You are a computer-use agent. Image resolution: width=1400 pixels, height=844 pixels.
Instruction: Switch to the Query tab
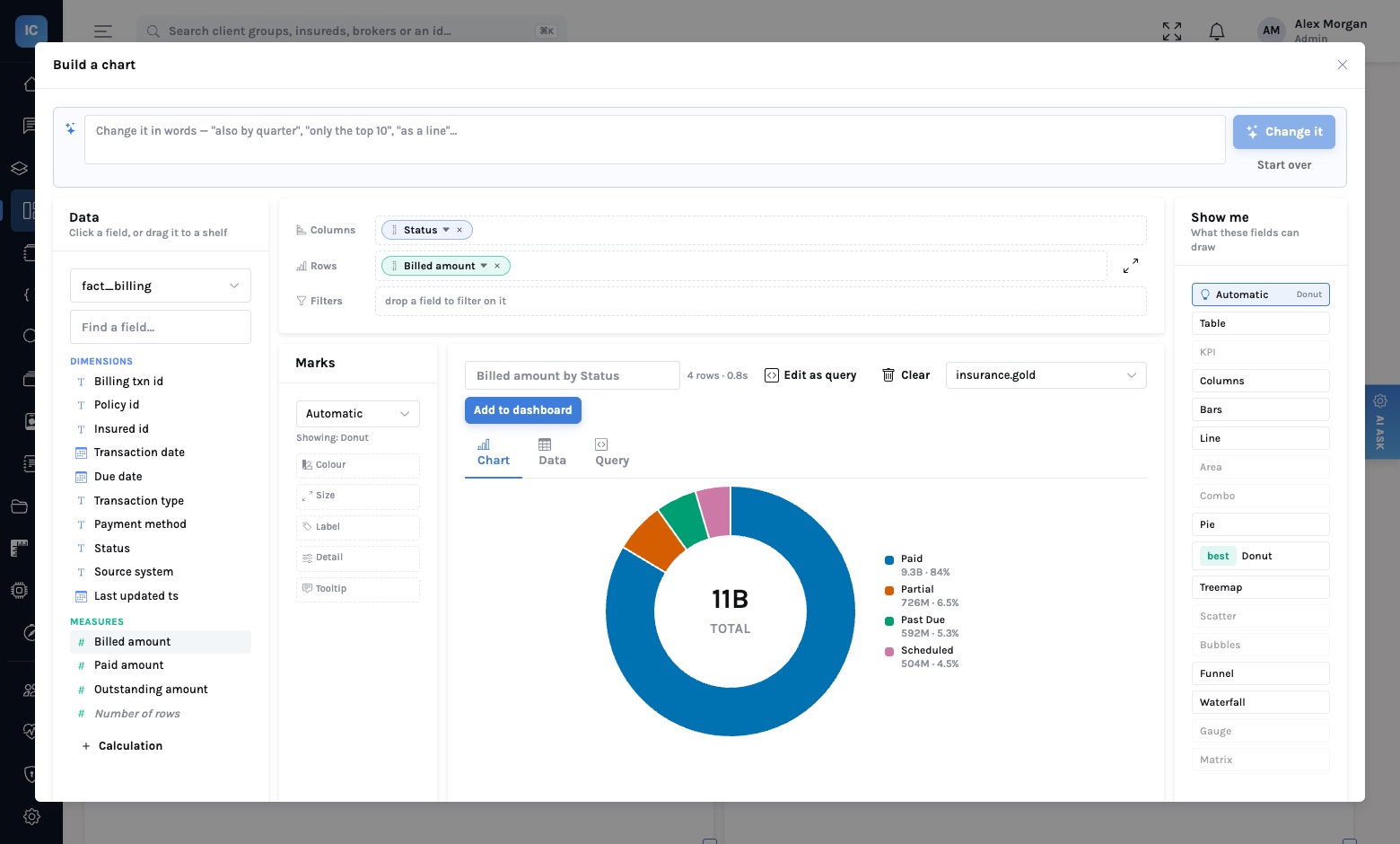coord(612,453)
